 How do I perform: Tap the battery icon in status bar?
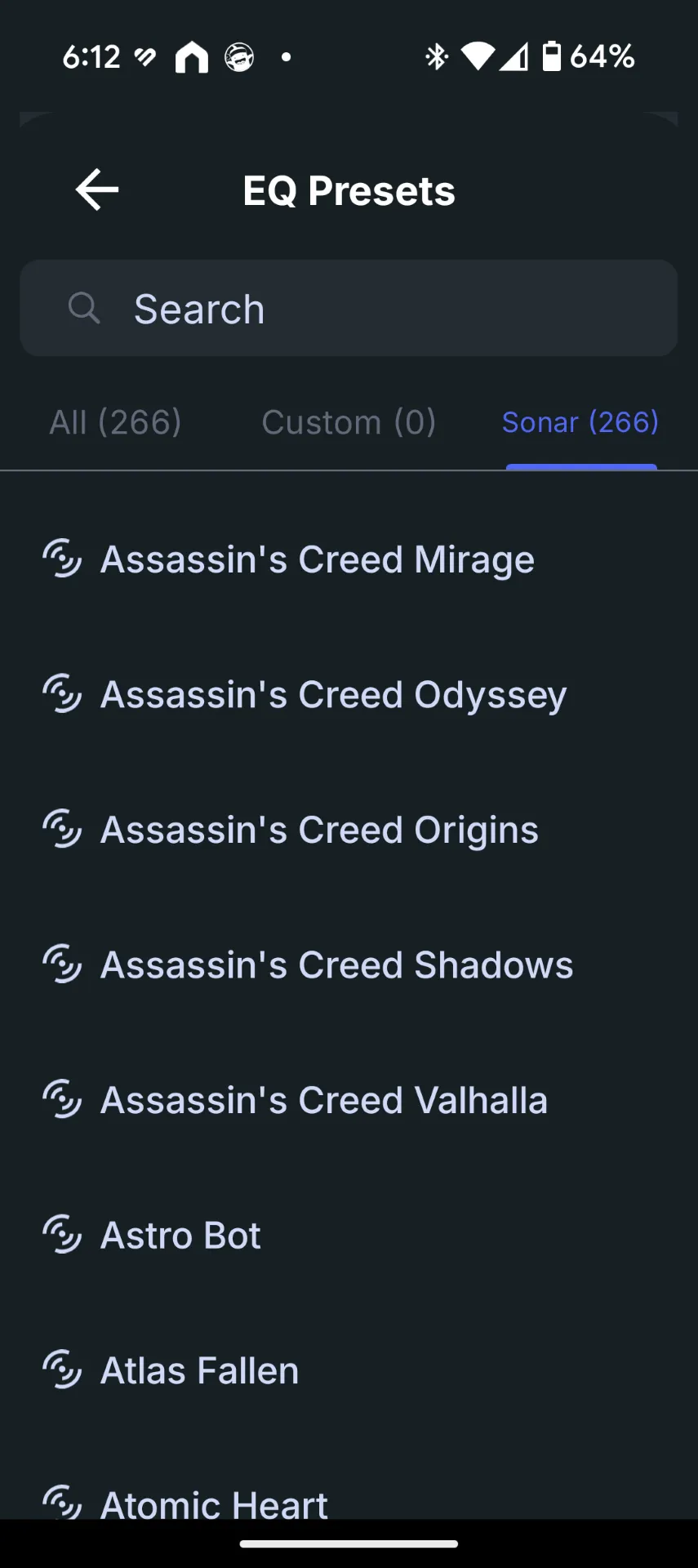pos(552,56)
